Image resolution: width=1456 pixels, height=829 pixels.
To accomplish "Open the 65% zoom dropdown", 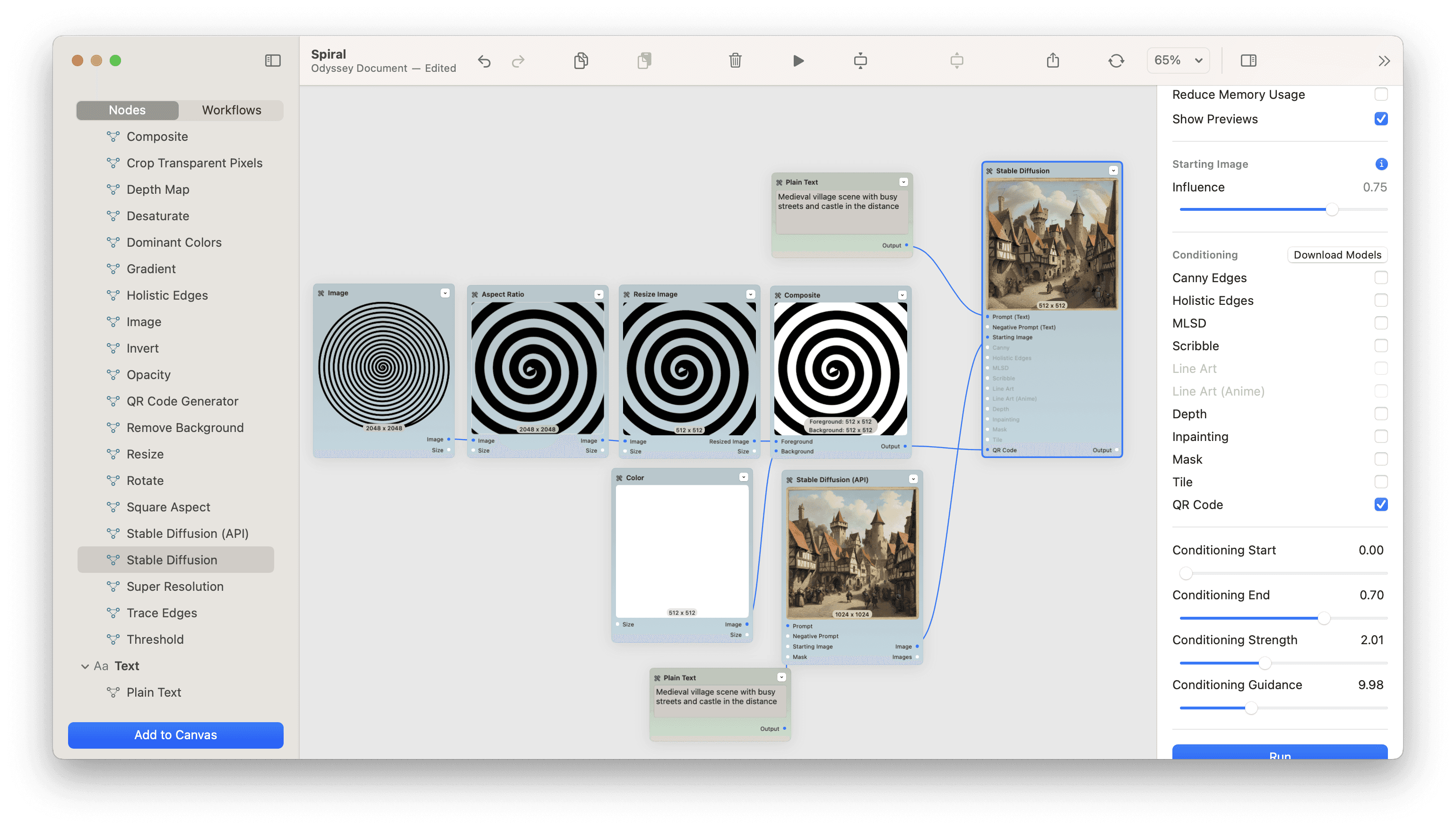I will (1178, 60).
